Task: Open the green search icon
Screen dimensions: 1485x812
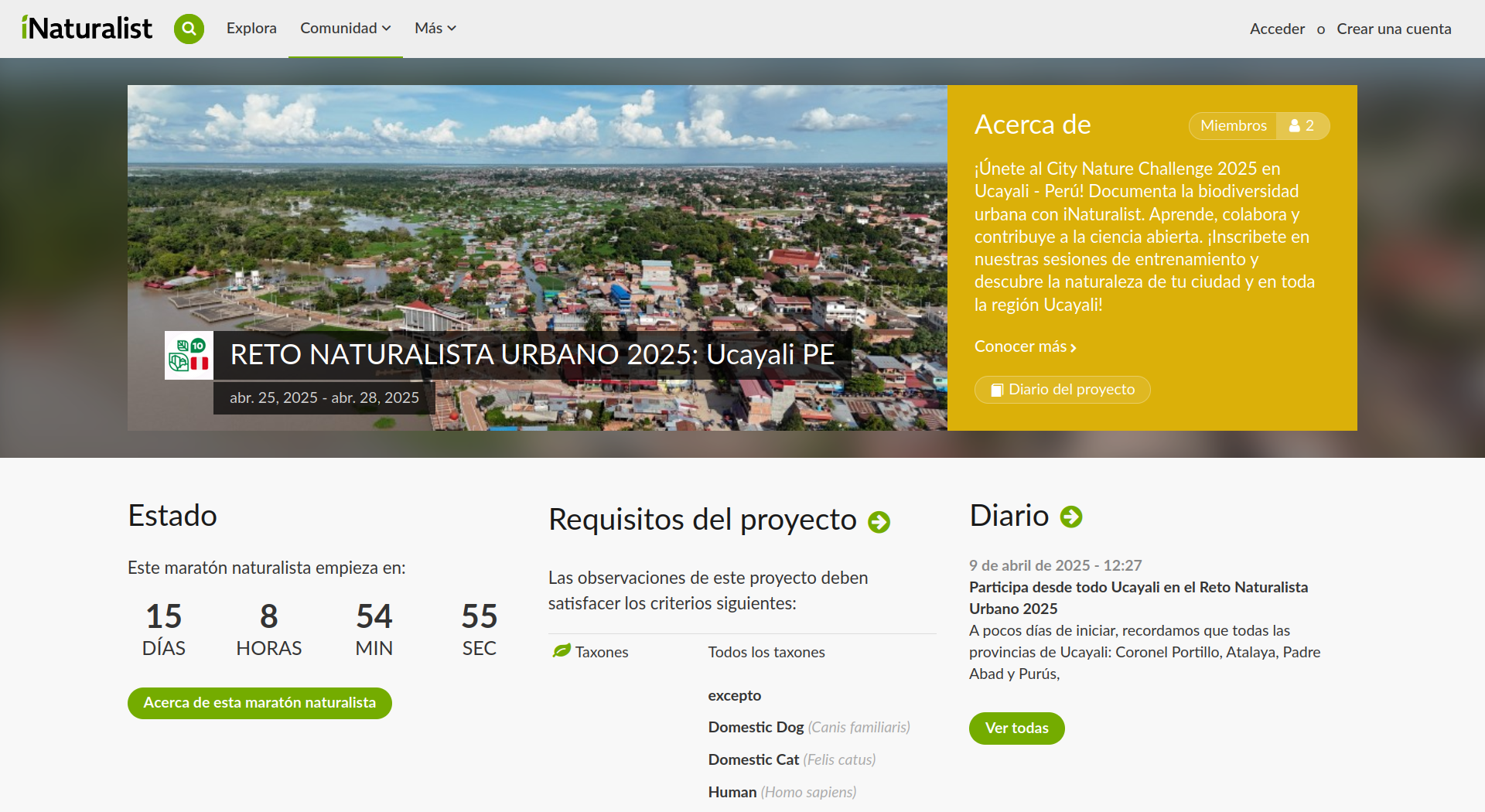Action: (189, 29)
